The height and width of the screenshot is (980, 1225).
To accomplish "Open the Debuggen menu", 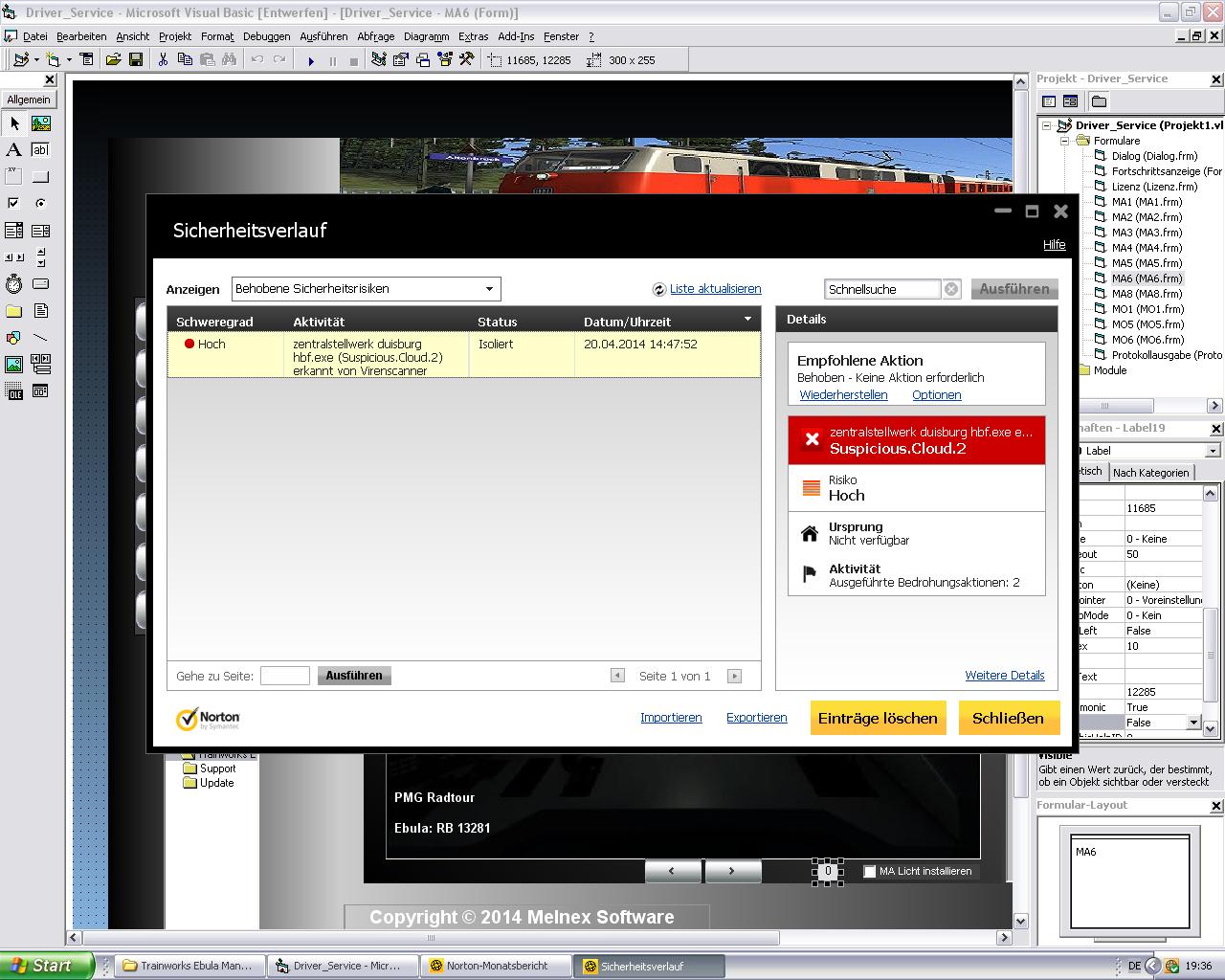I will 266,36.
